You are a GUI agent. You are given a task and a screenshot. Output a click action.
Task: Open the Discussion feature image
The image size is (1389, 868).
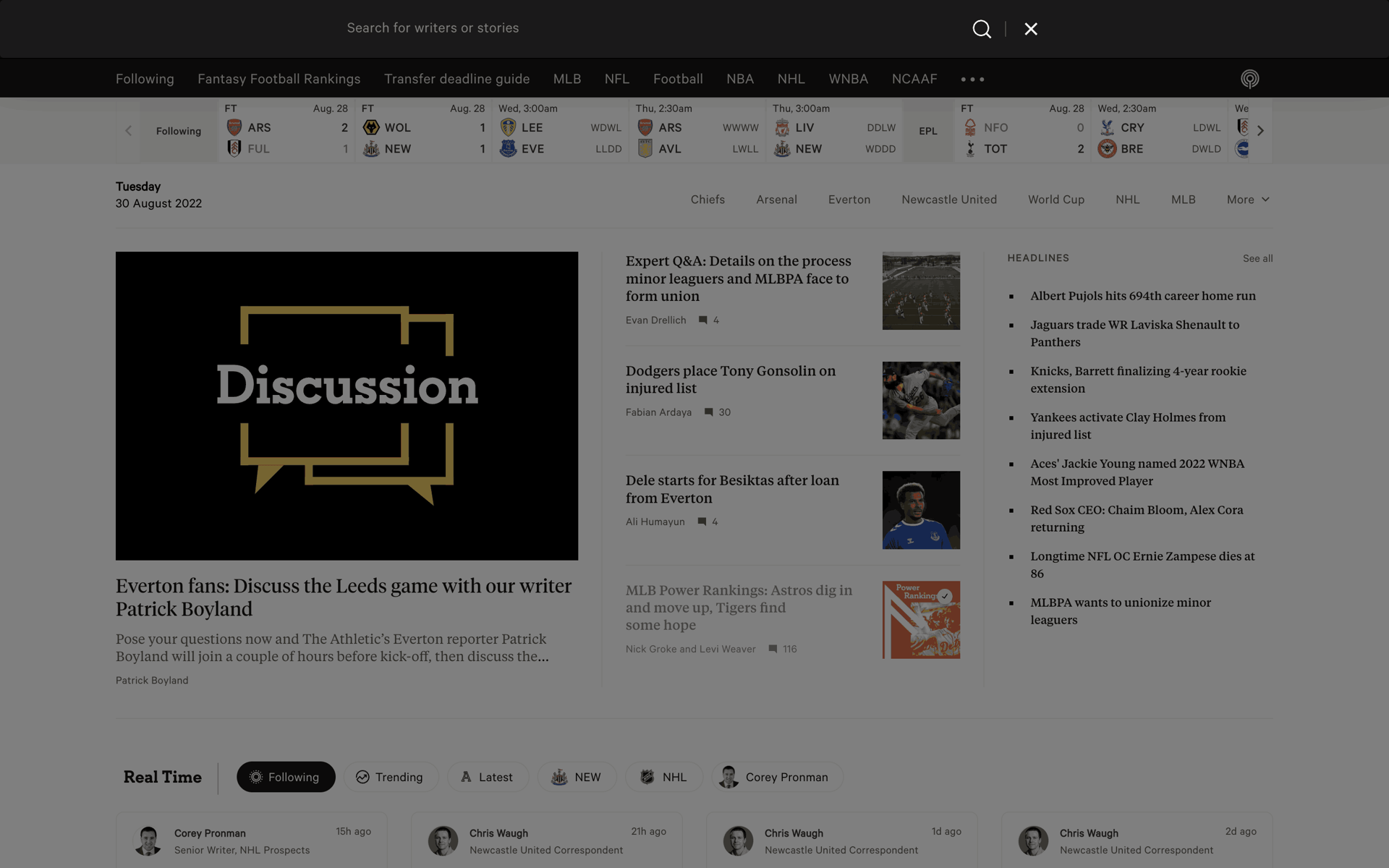coord(347,406)
